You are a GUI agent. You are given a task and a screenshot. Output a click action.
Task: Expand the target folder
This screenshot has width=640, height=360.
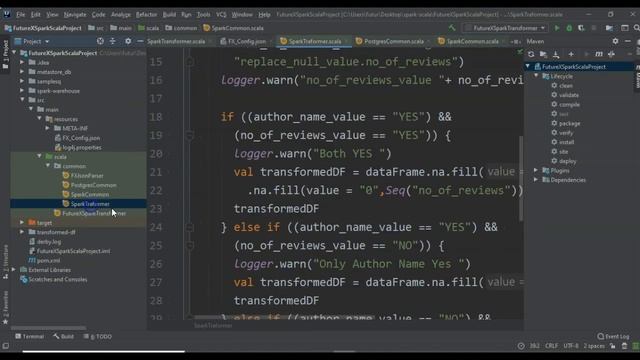22,222
